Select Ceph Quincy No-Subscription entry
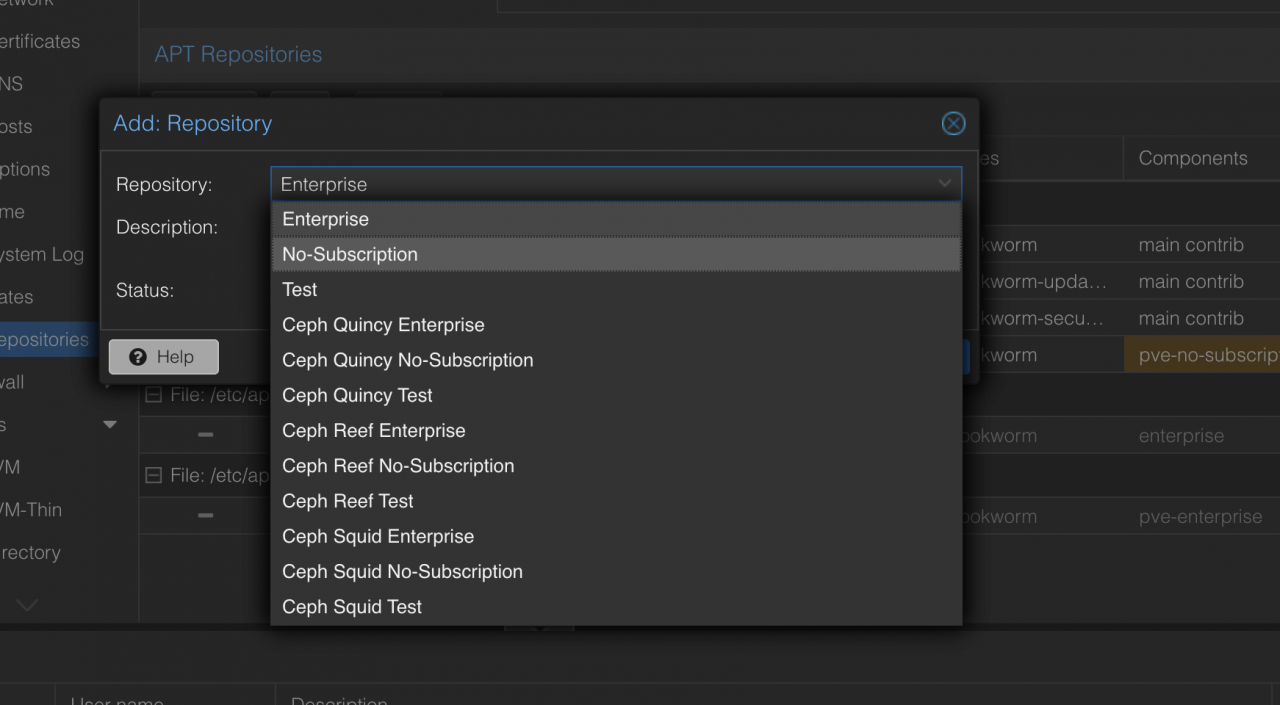 coord(617,360)
